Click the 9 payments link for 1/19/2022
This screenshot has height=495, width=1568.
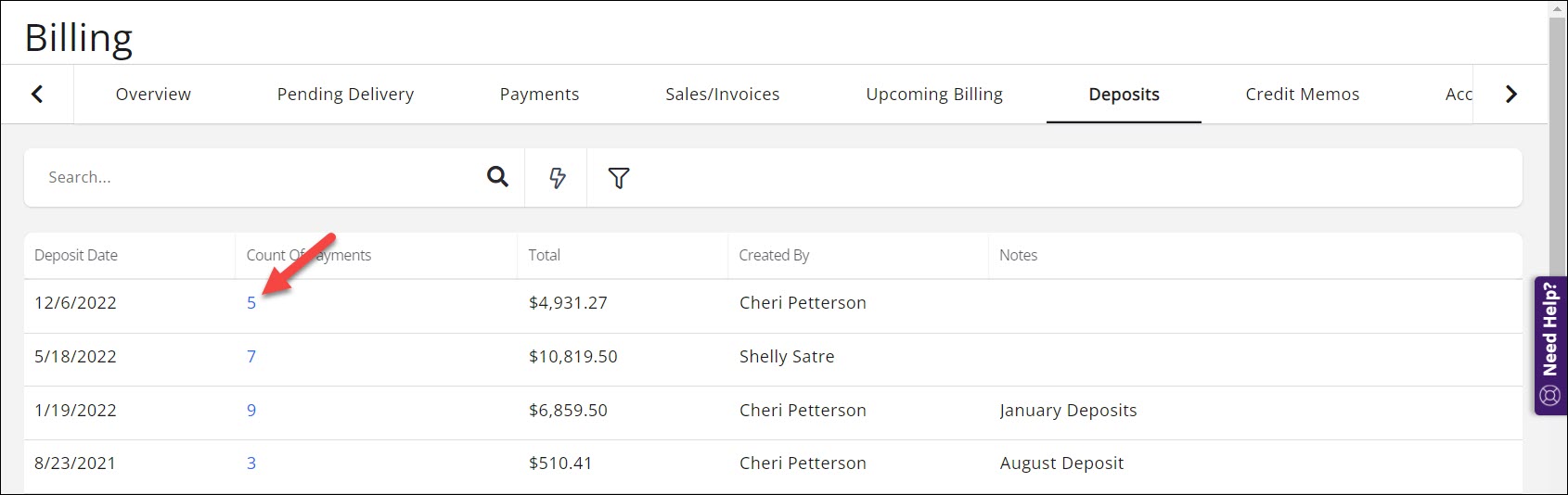pyautogui.click(x=251, y=411)
